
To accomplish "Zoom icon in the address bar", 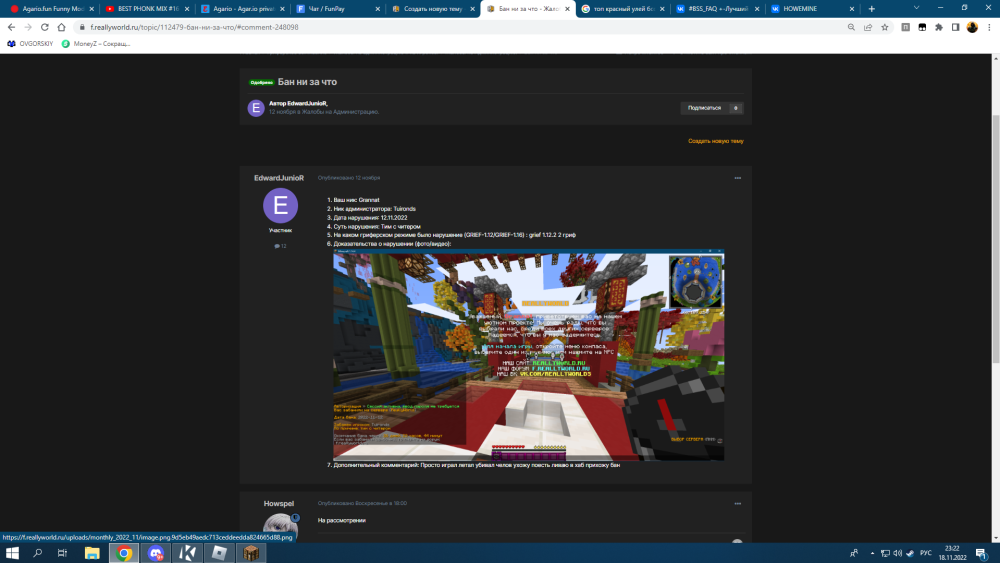I will coord(851,27).
